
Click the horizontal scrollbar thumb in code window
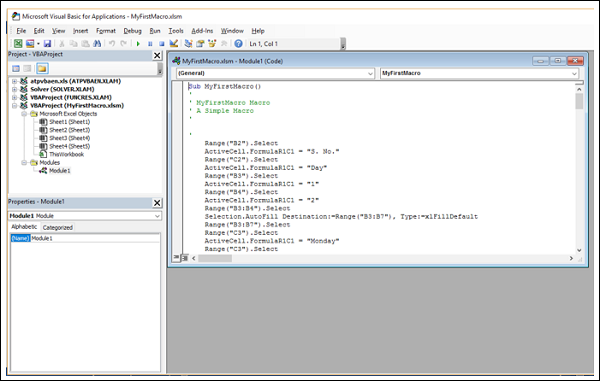215,258
